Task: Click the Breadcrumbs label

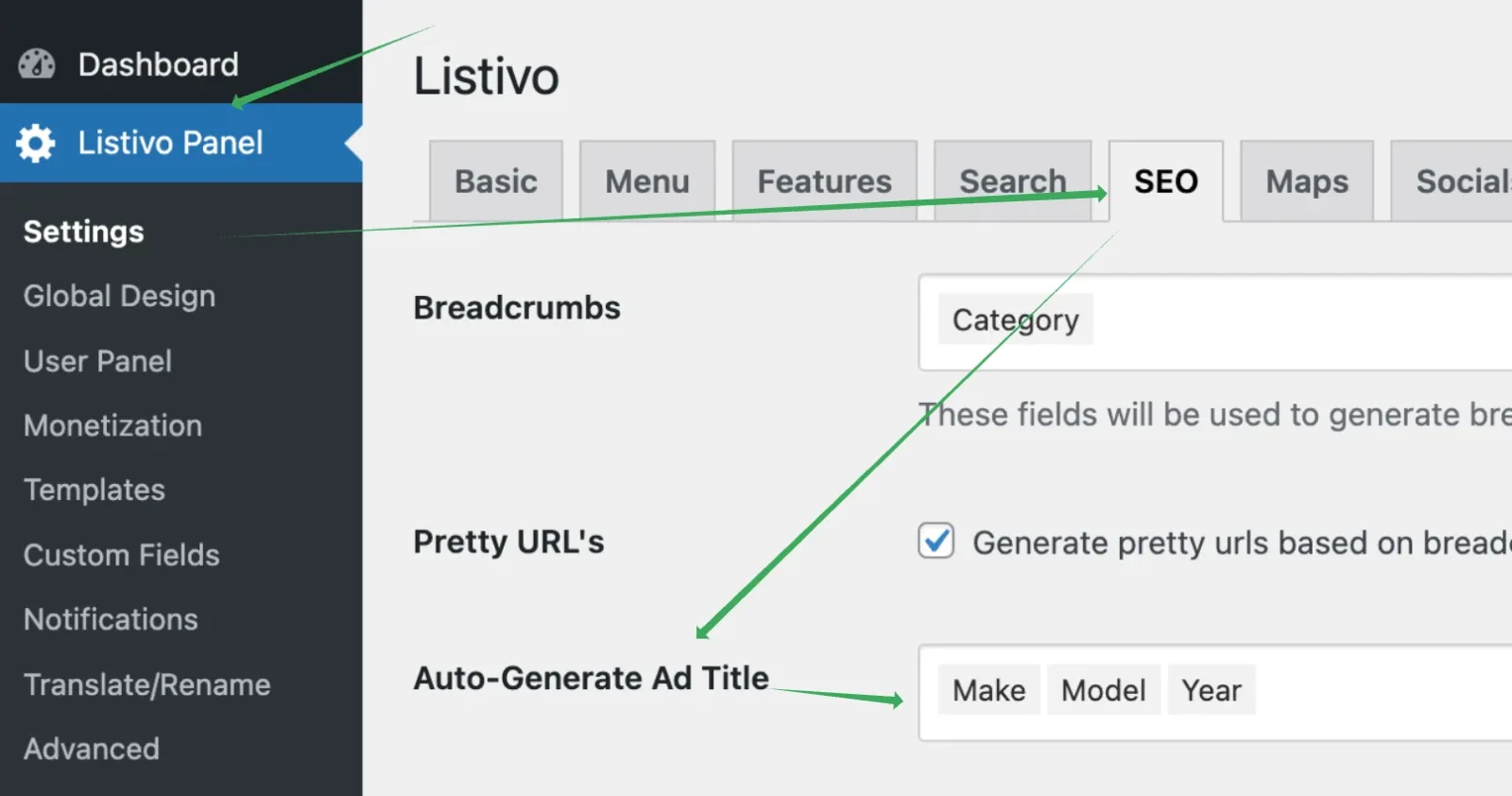Action: pyautogui.click(x=517, y=308)
